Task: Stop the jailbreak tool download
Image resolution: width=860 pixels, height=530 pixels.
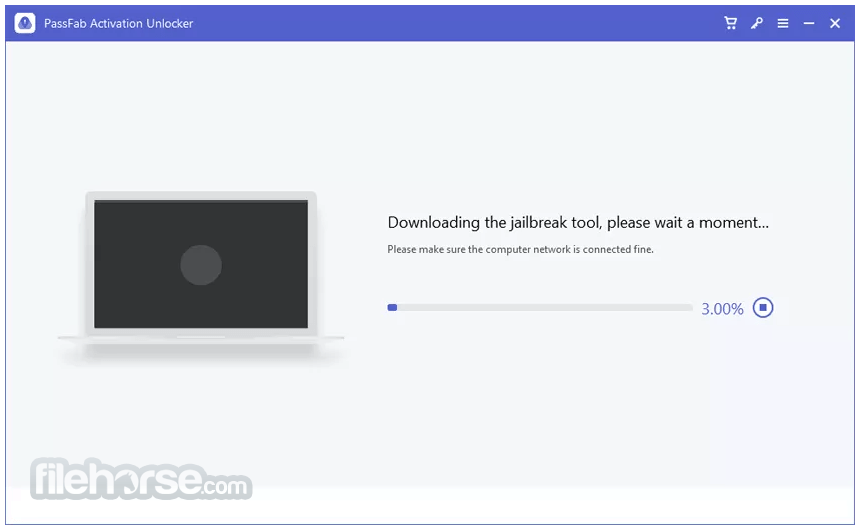Action: tap(762, 307)
